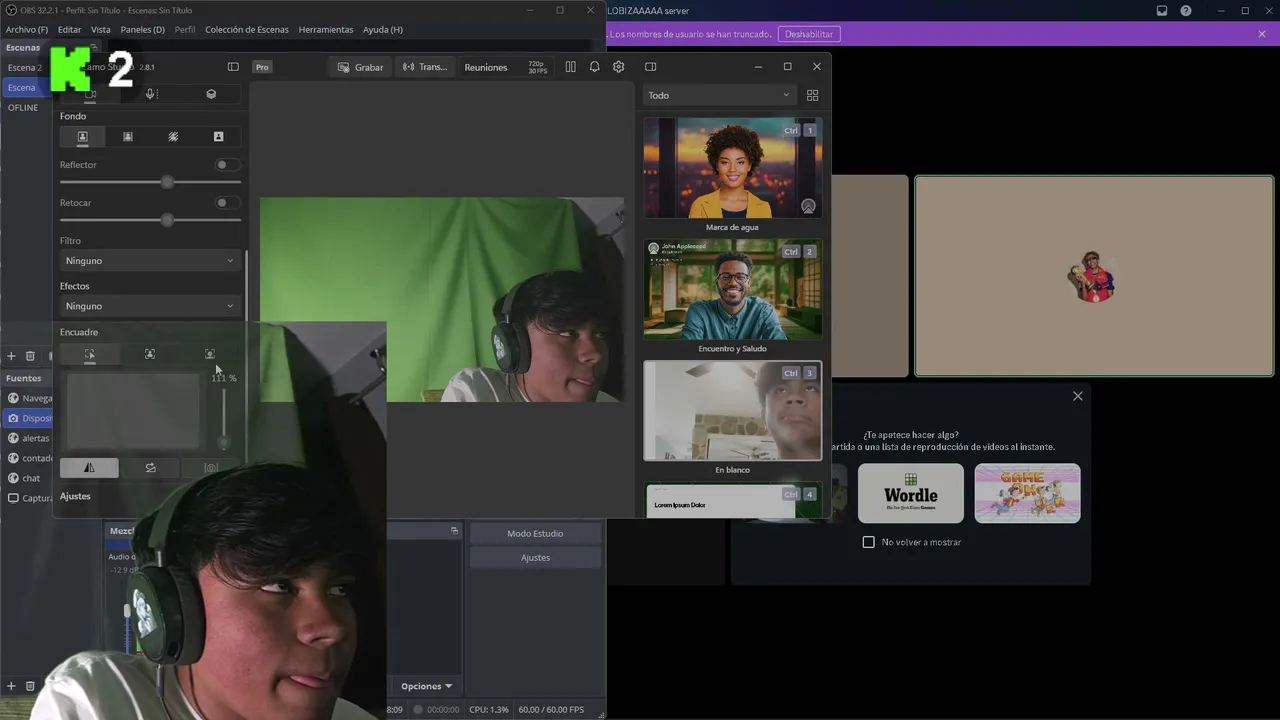The width and height of the screenshot is (1280, 720).
Task: Open the Archivo (F) menu in OBS
Action: pos(27,30)
